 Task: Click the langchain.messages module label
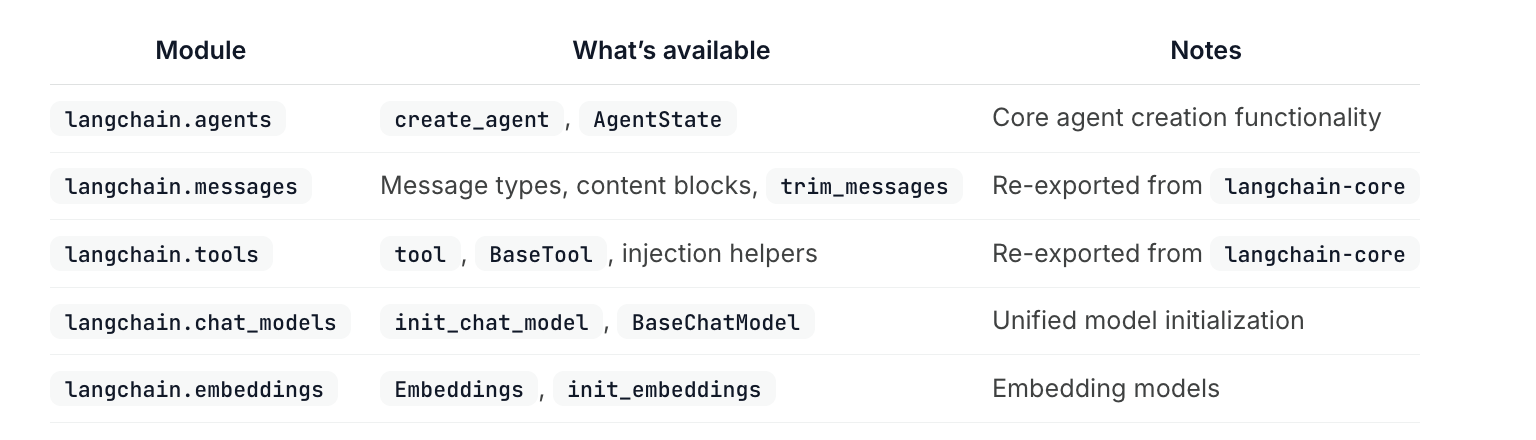click(181, 187)
